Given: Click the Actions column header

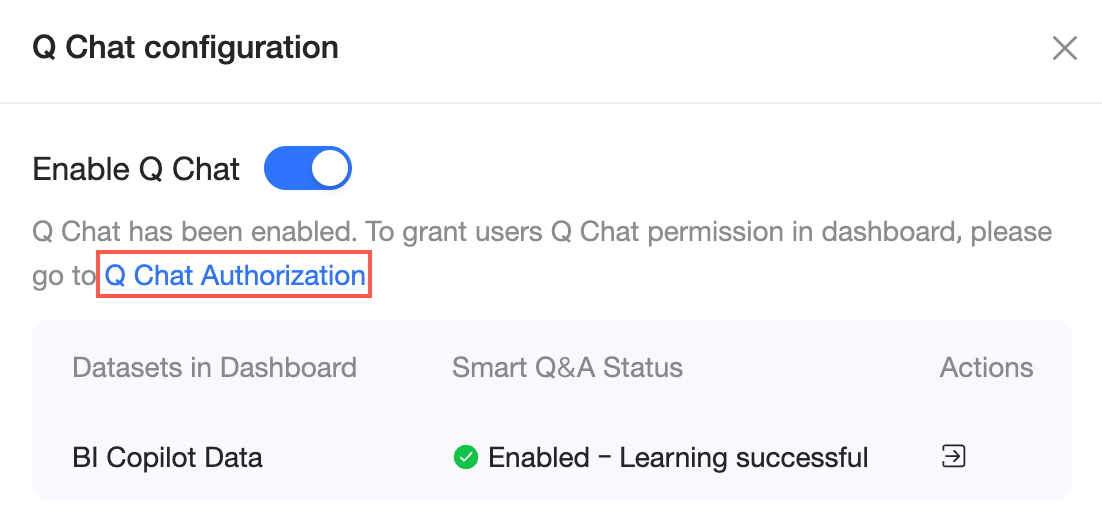Looking at the screenshot, I should click(x=986, y=368).
